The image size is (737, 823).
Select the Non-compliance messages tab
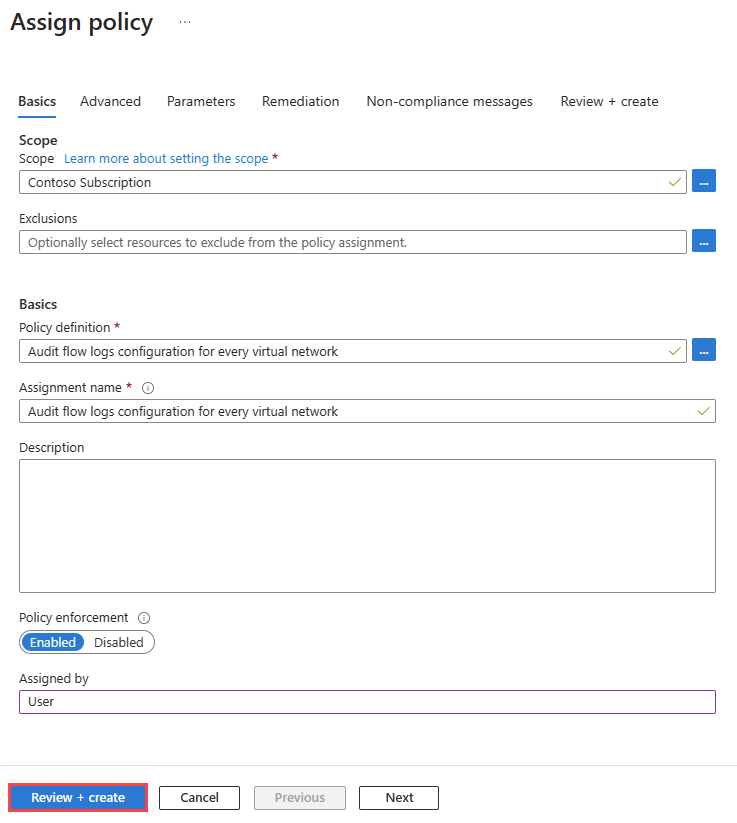(449, 101)
